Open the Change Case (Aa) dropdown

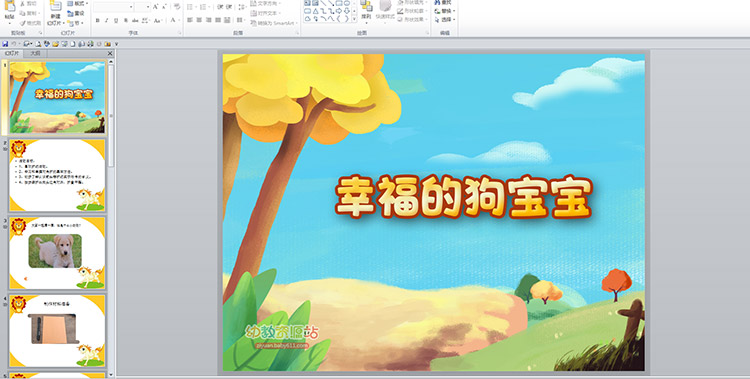(158, 20)
